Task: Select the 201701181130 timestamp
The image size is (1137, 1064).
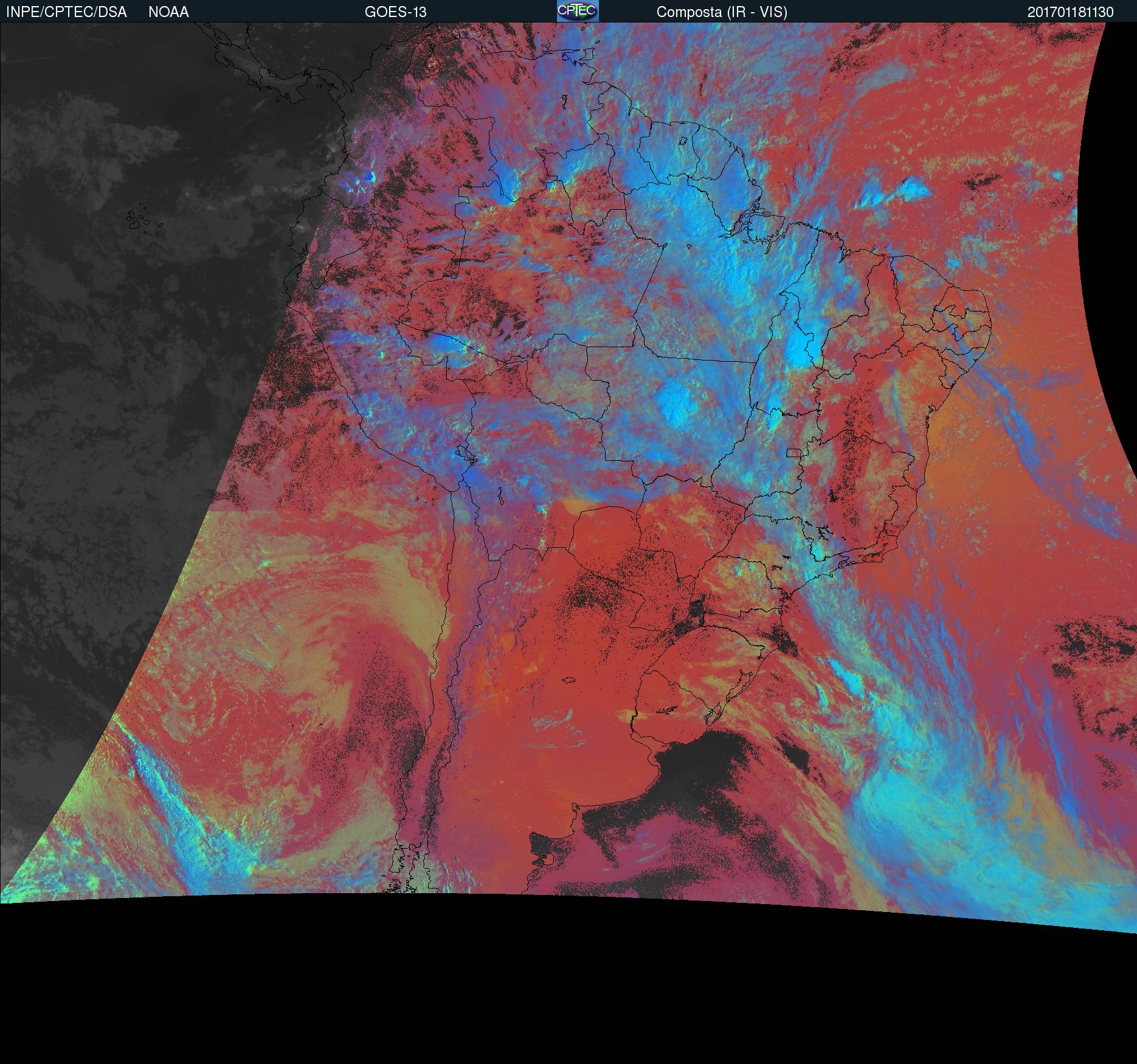Action: pyautogui.click(x=1070, y=12)
